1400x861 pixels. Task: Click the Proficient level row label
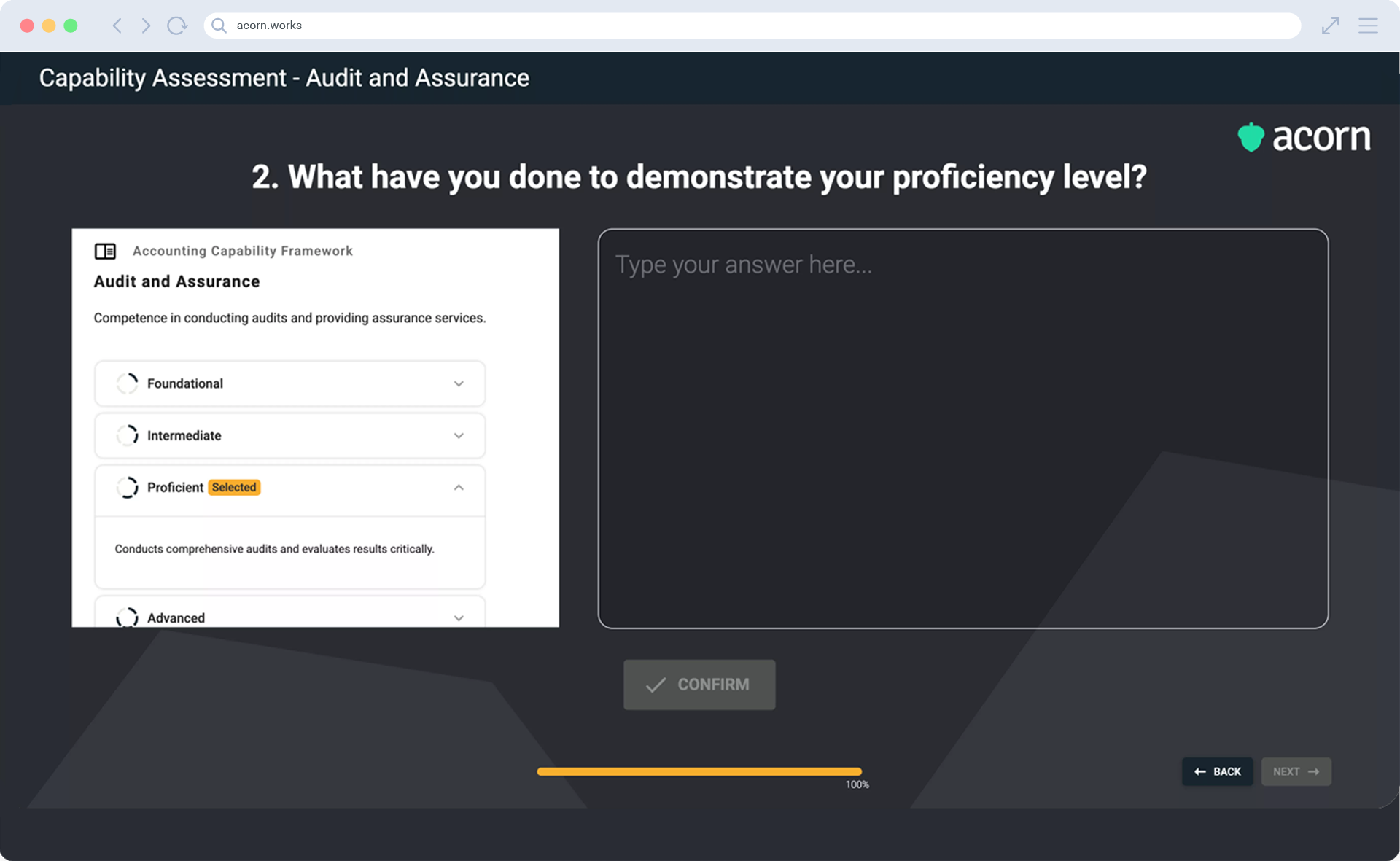pyautogui.click(x=175, y=488)
